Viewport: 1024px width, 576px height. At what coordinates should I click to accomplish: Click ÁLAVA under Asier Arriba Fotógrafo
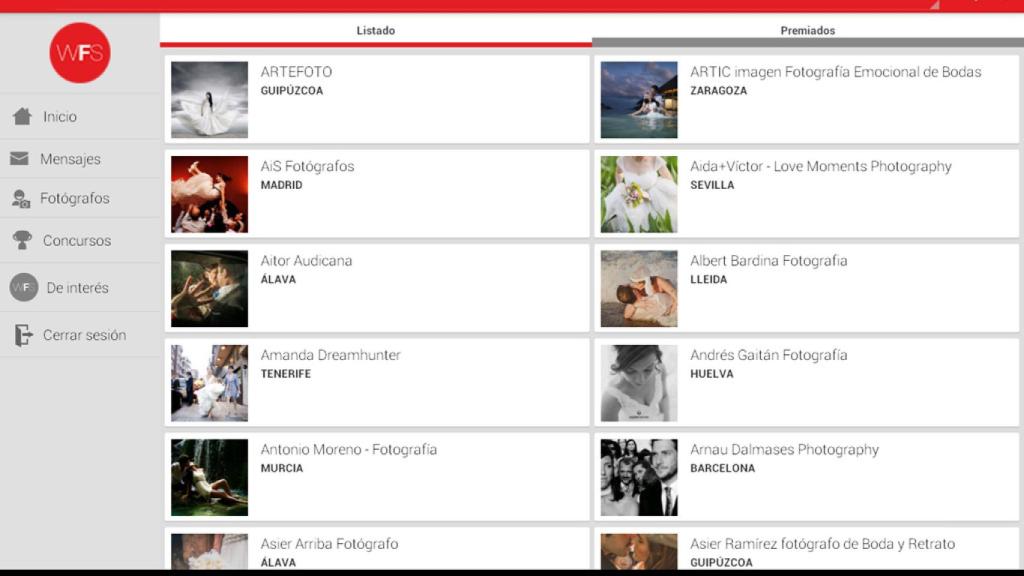[x=278, y=562]
